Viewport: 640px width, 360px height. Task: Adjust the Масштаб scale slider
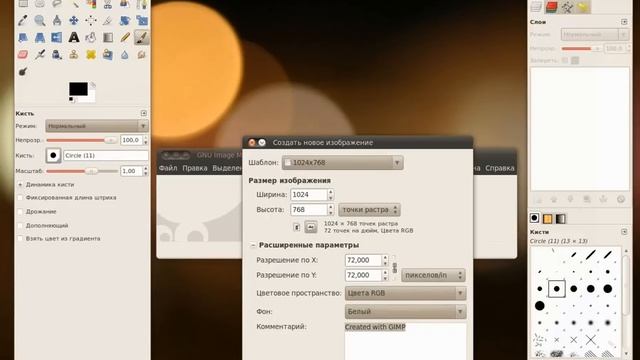(82, 171)
